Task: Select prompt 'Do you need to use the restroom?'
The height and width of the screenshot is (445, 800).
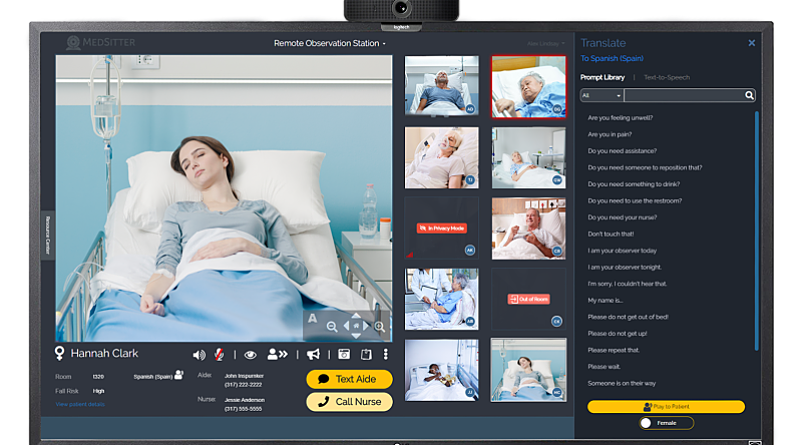Action: click(x=634, y=201)
